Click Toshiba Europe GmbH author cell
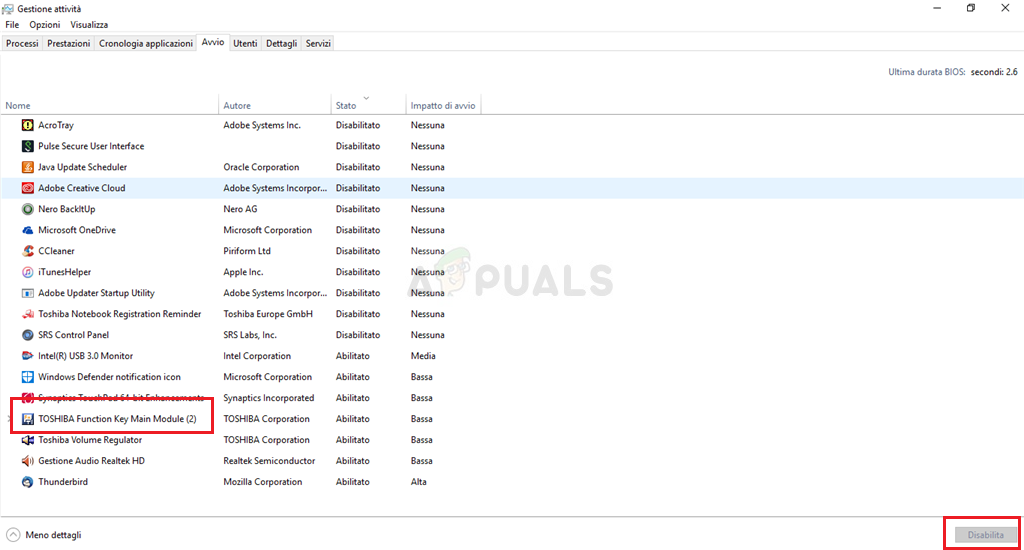Screen dimensions: 1024x550 tap(268, 314)
